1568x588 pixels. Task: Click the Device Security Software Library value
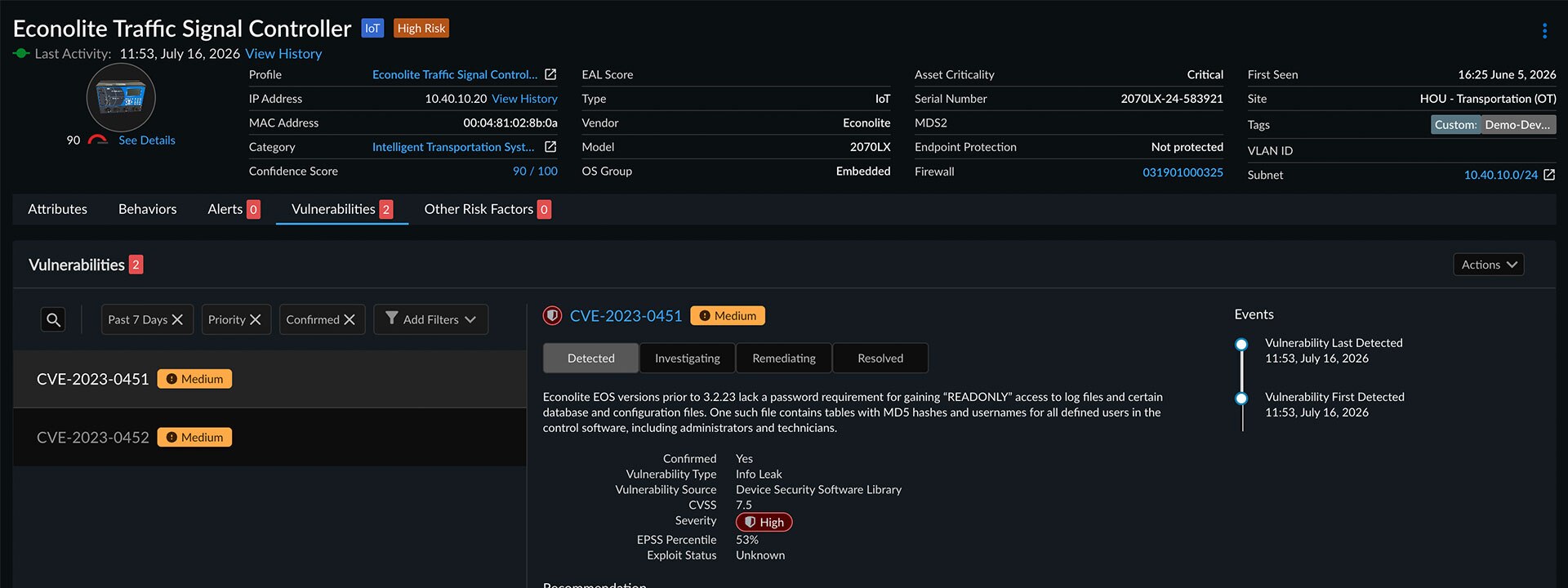click(818, 490)
